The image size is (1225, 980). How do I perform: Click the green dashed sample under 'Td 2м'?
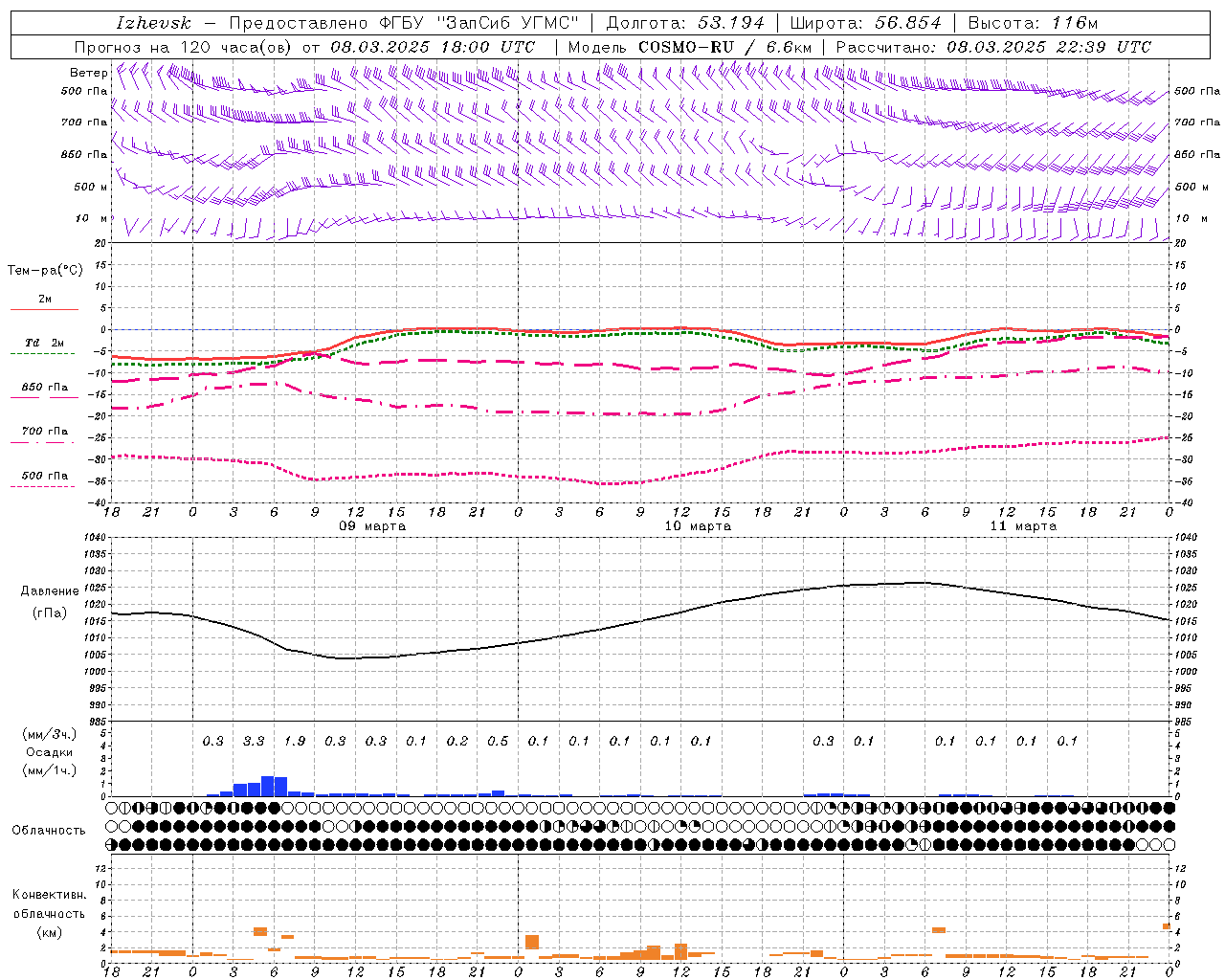[x=42, y=354]
